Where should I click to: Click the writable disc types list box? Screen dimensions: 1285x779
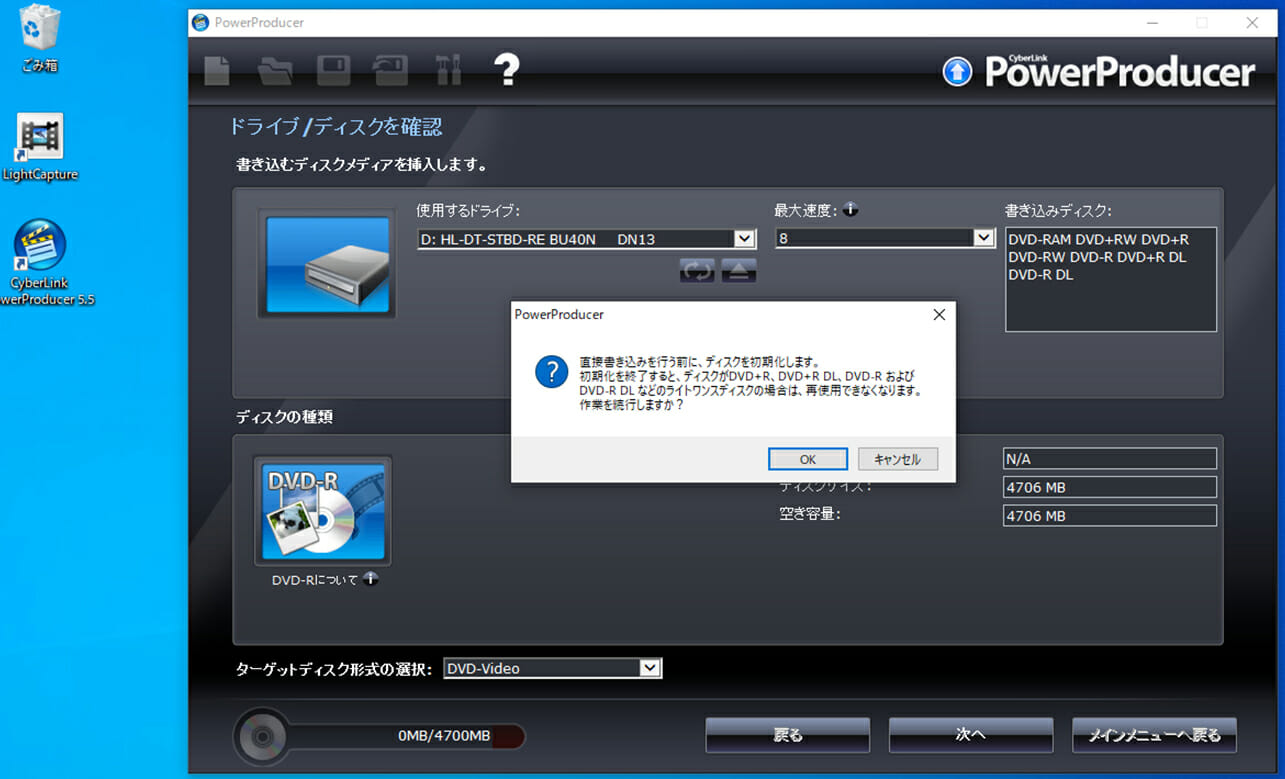tap(1111, 279)
